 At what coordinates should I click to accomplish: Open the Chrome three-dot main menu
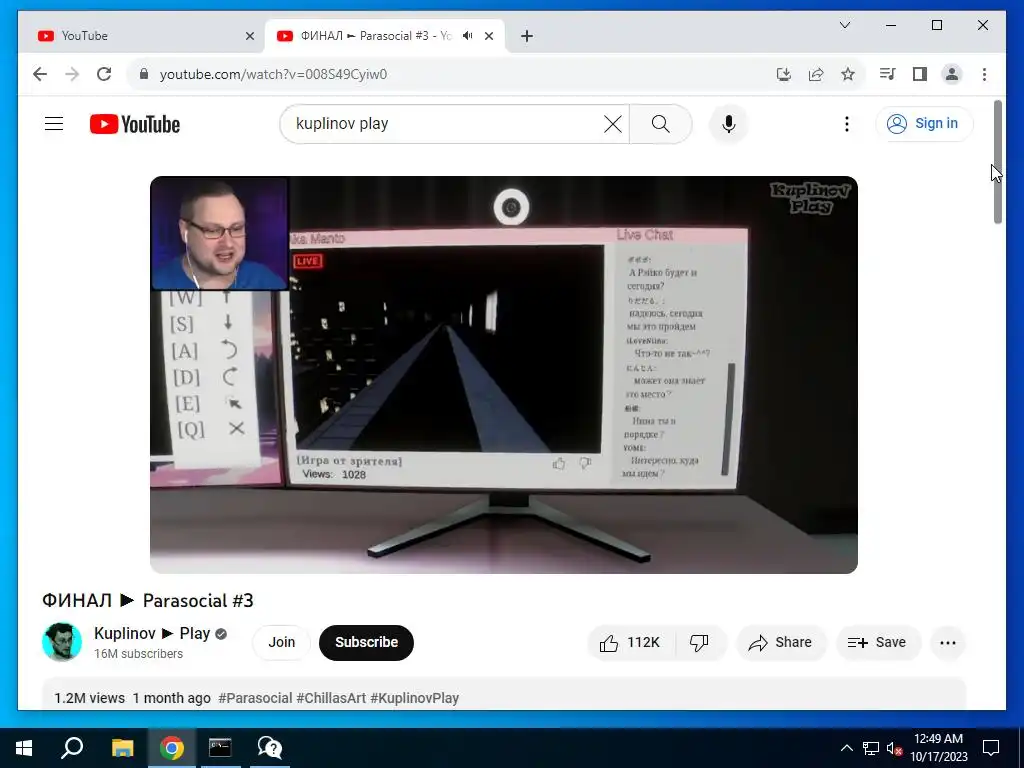(984, 74)
